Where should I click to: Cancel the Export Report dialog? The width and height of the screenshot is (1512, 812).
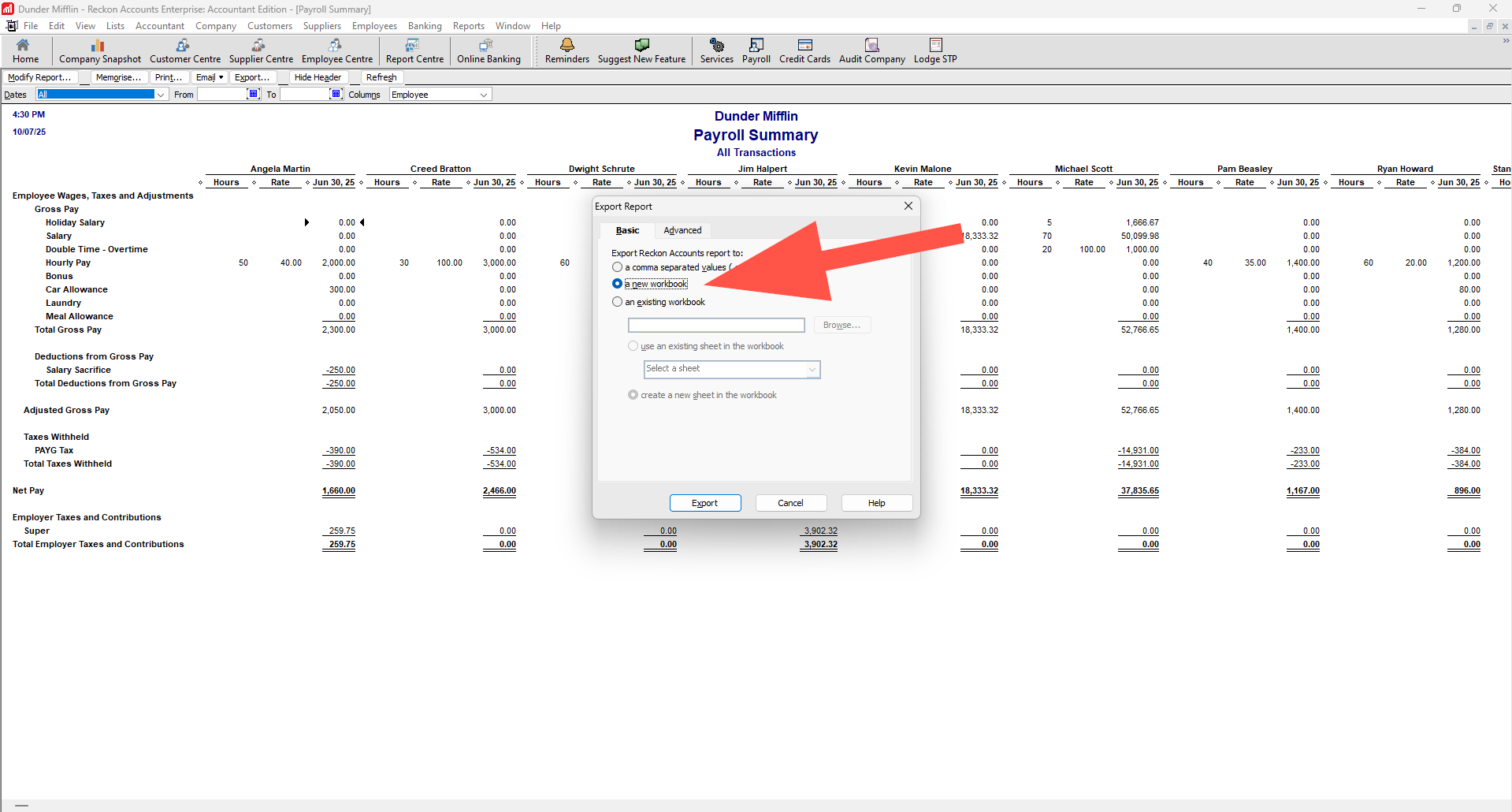(x=791, y=503)
